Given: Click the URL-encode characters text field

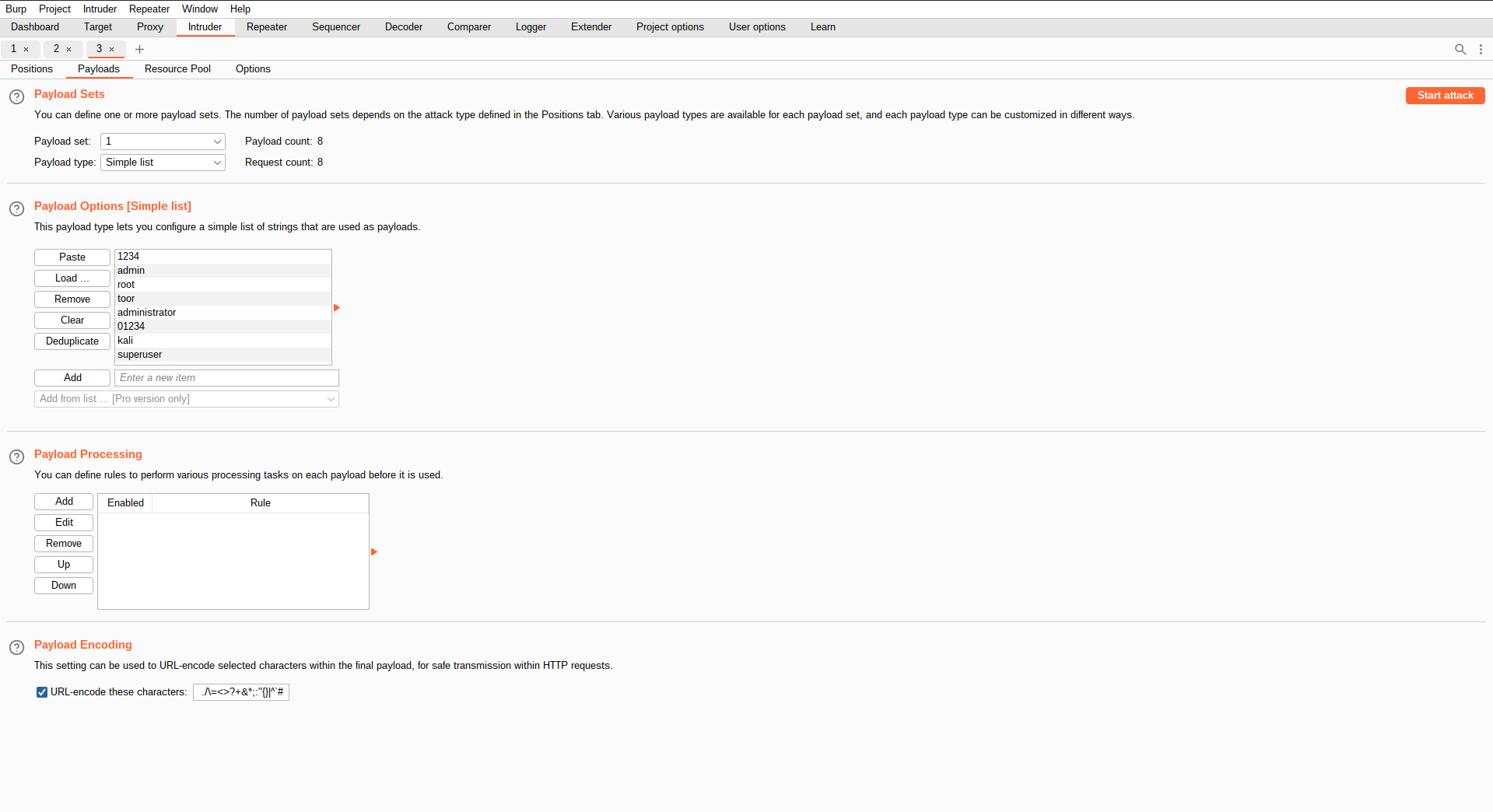Looking at the screenshot, I should [x=241, y=692].
